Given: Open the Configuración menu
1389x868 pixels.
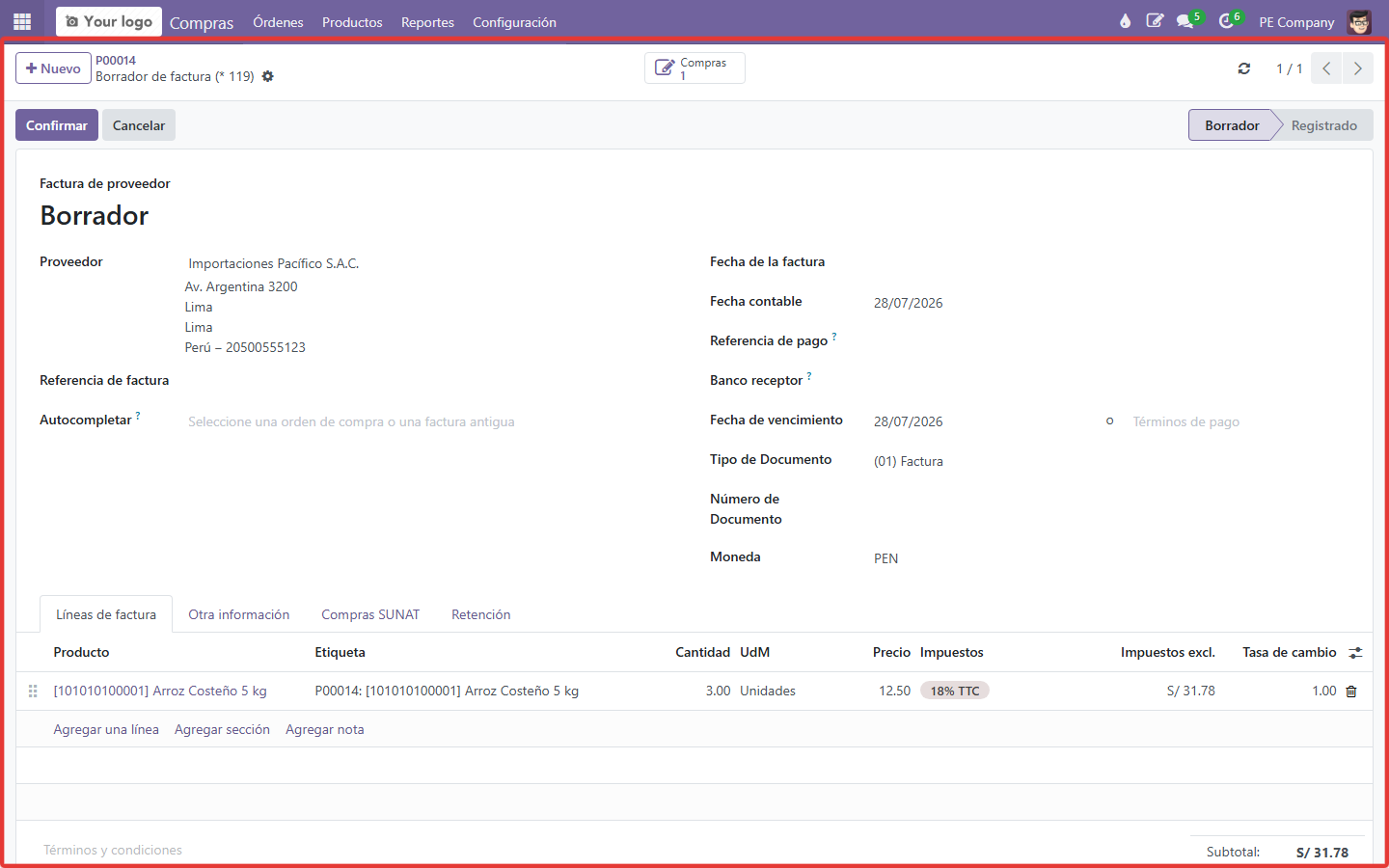Looking at the screenshot, I should pos(514,22).
